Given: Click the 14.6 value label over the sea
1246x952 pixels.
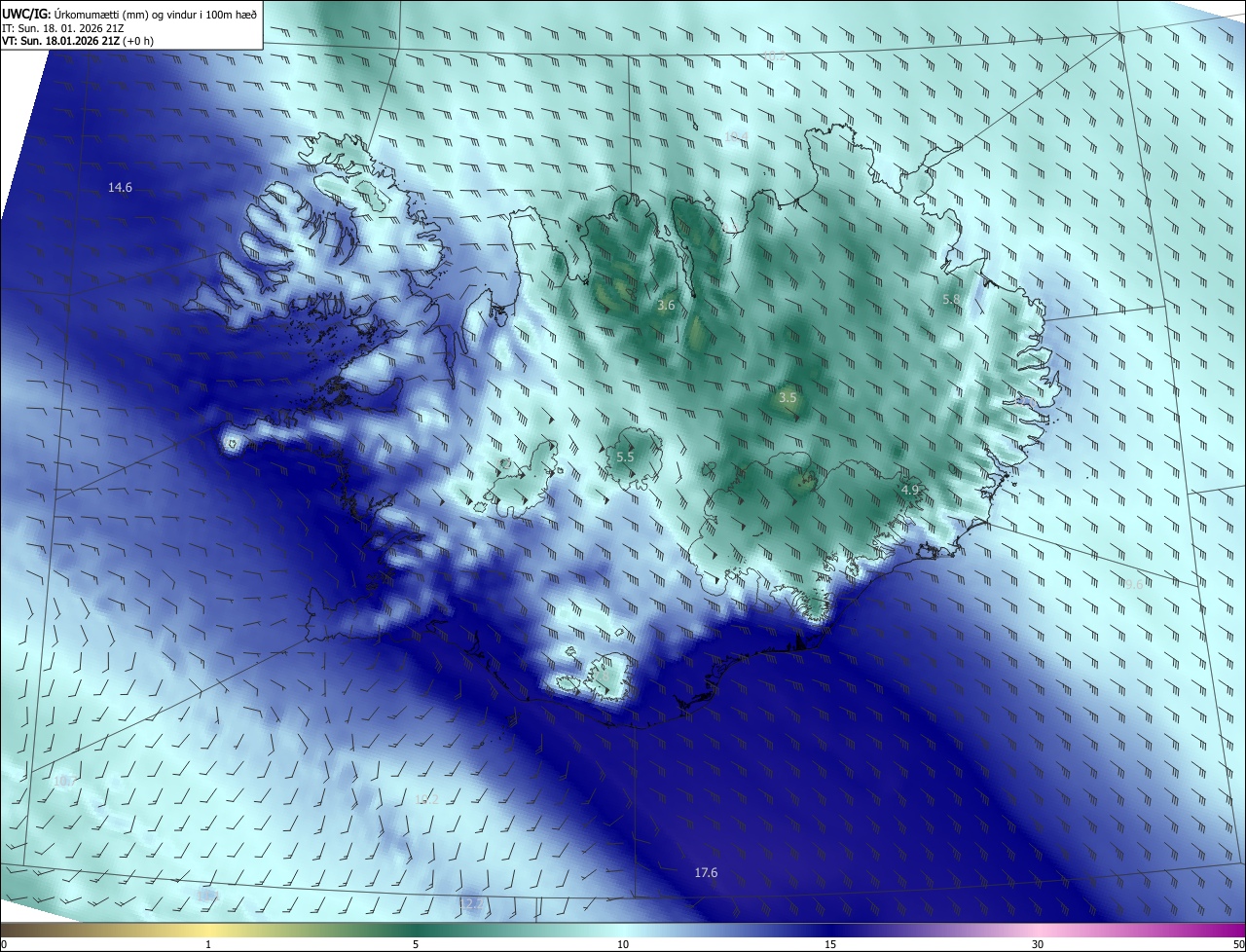Looking at the screenshot, I should [120, 187].
